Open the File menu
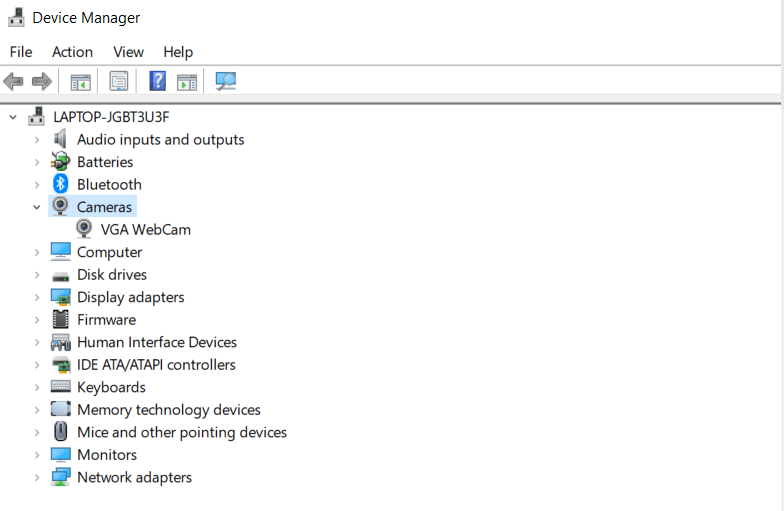The image size is (784, 511). click(21, 52)
